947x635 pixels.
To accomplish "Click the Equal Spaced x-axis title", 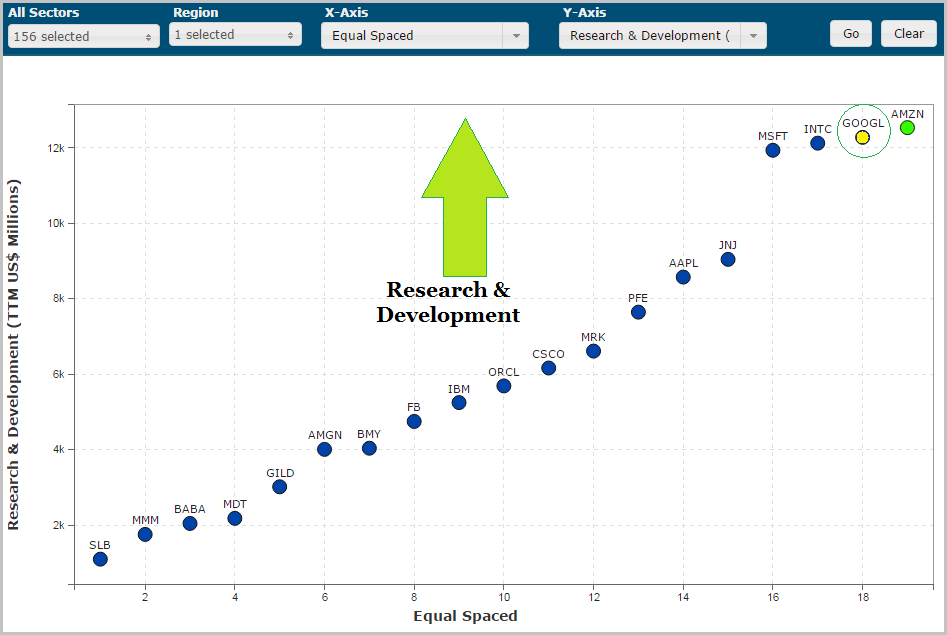I will (465, 616).
